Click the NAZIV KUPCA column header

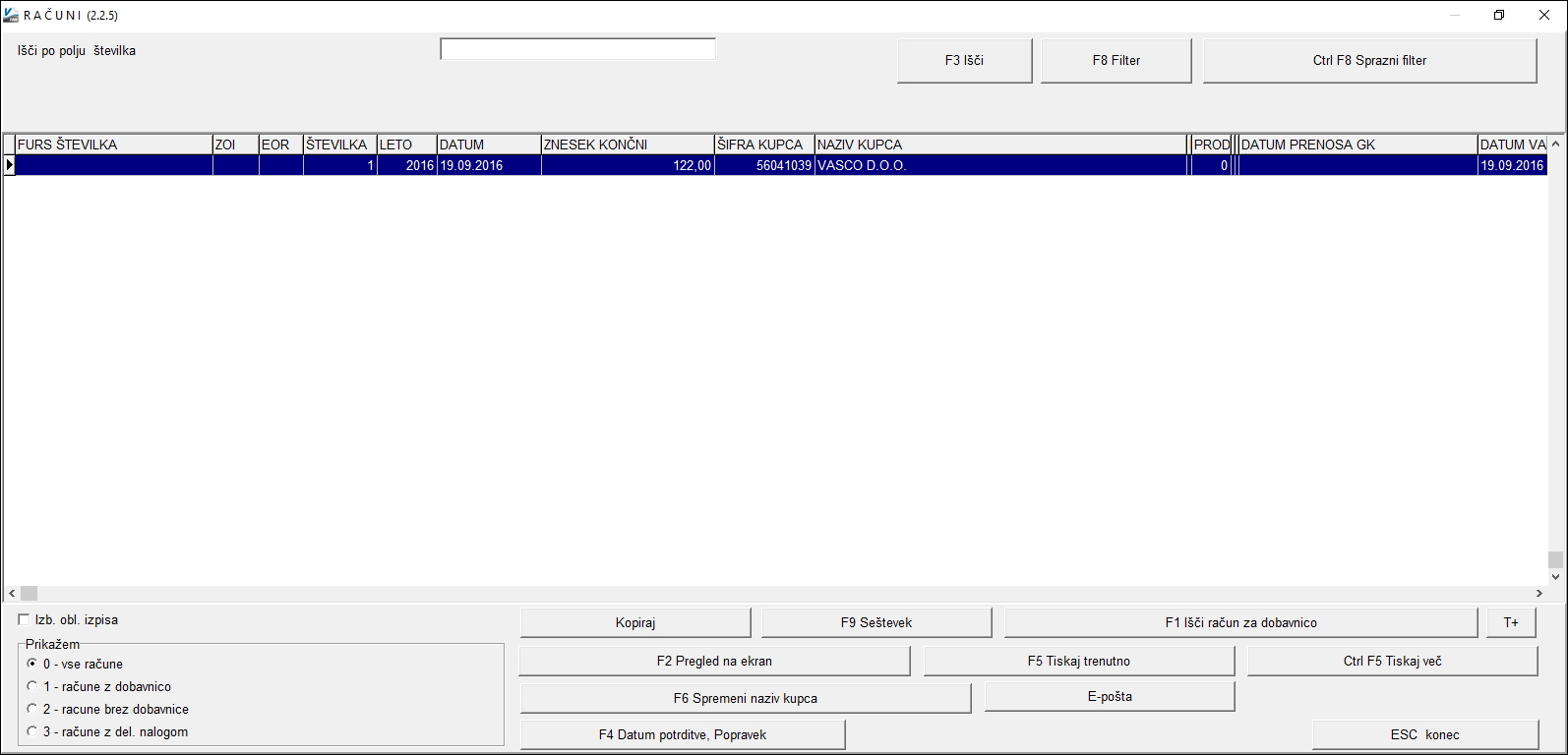[1000, 145]
